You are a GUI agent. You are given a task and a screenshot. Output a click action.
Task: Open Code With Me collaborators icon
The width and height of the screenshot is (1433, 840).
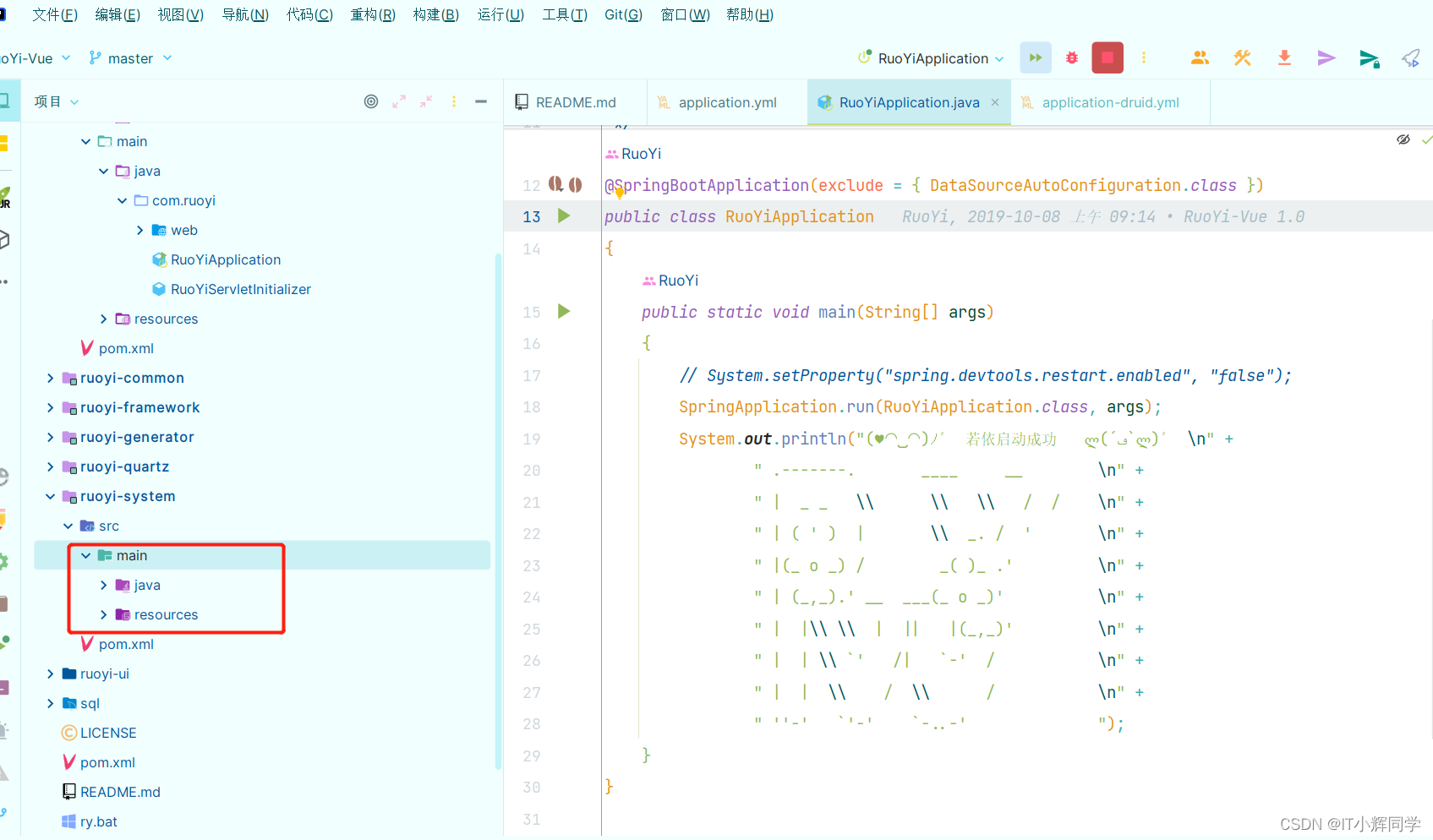pos(1200,57)
